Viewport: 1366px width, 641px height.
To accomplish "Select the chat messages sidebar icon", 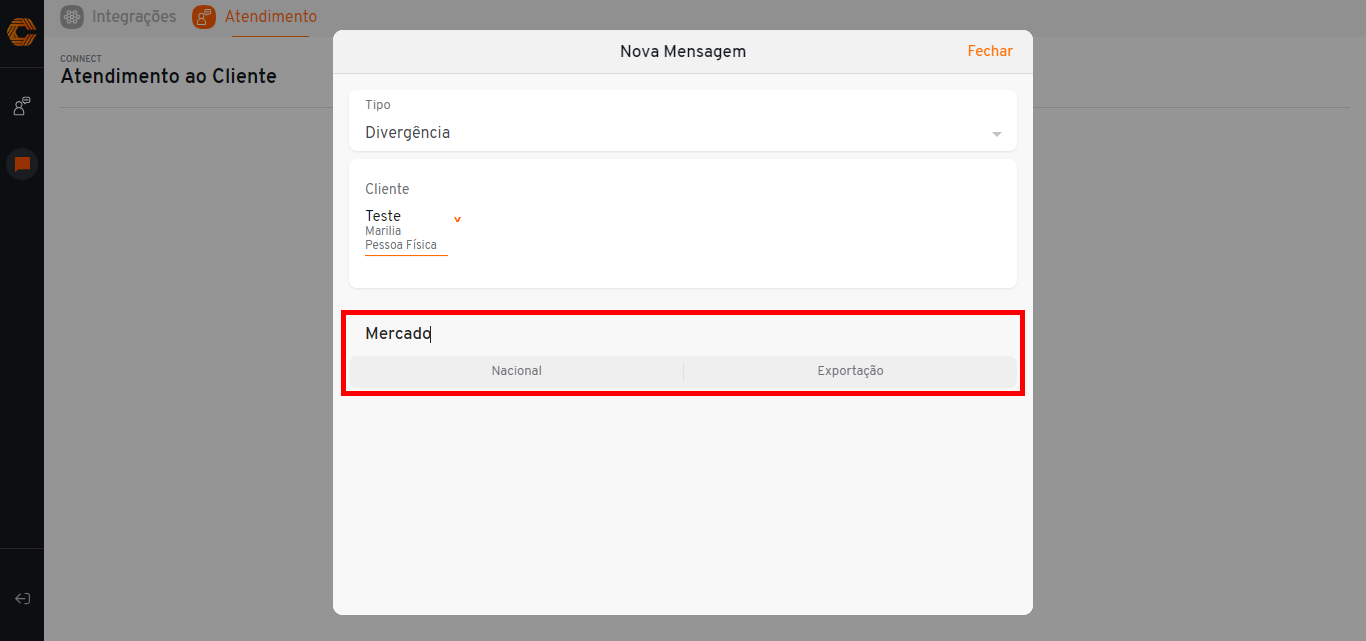I will [22, 164].
